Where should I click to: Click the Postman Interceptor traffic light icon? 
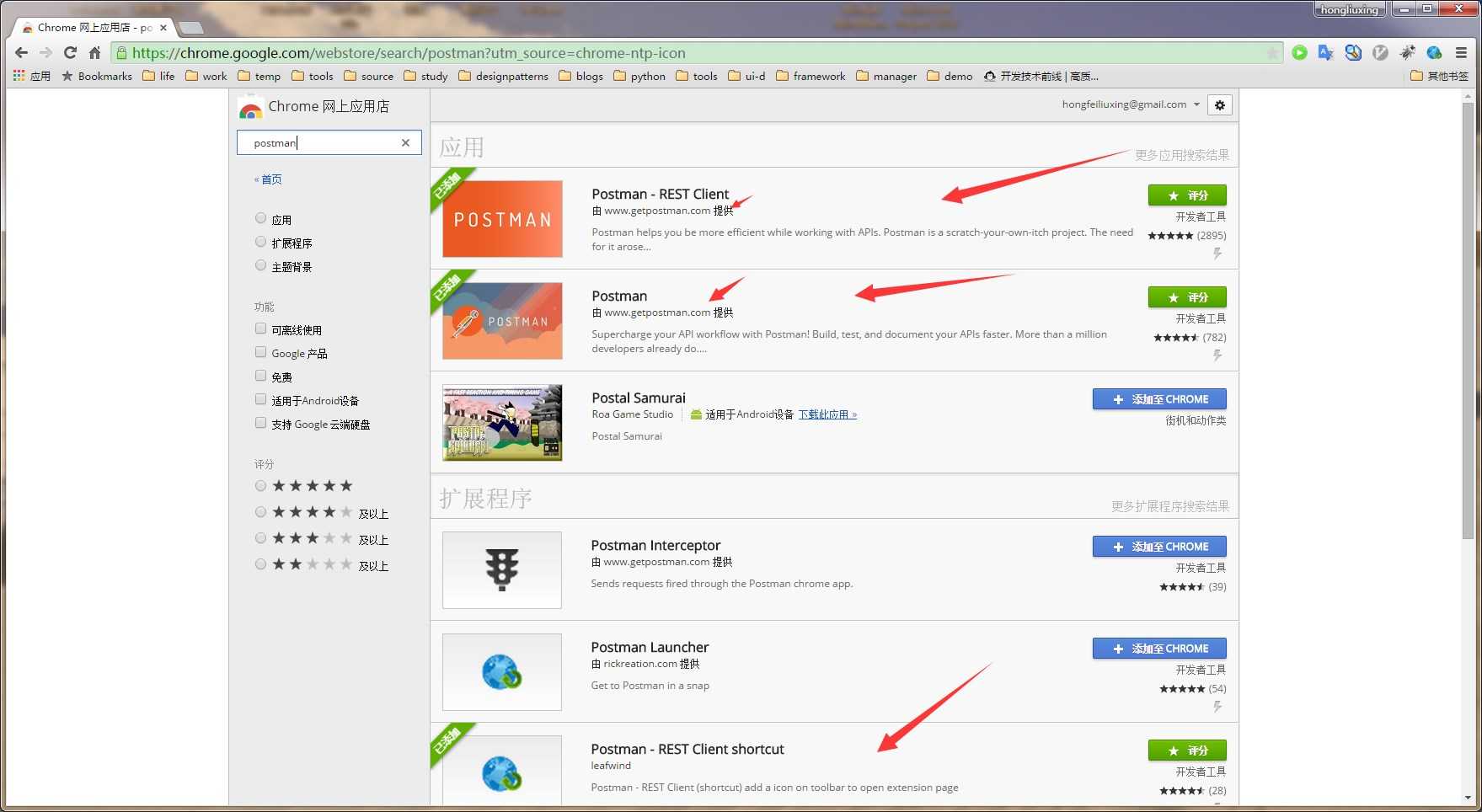[502, 570]
